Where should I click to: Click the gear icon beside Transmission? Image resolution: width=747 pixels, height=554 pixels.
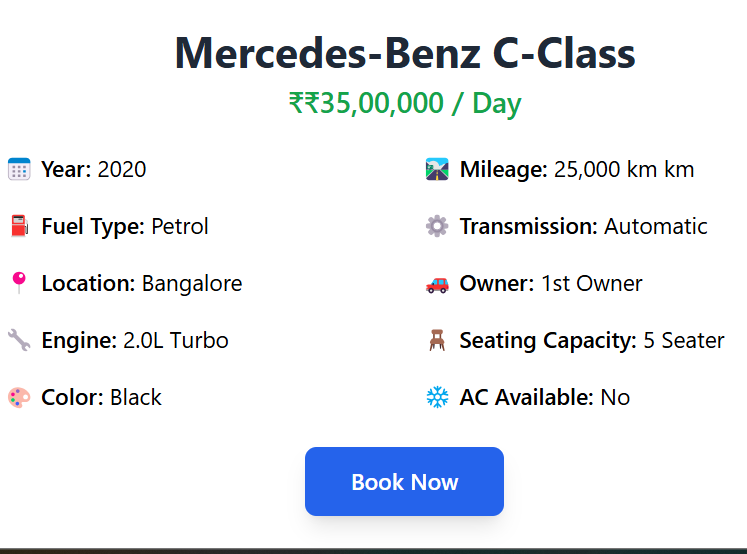click(x=437, y=226)
